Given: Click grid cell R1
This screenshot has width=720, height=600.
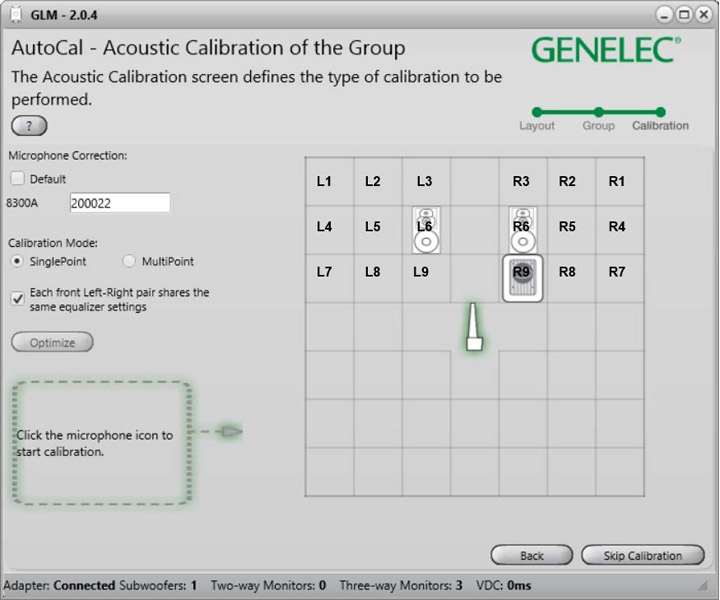Looking at the screenshot, I should [x=620, y=181].
